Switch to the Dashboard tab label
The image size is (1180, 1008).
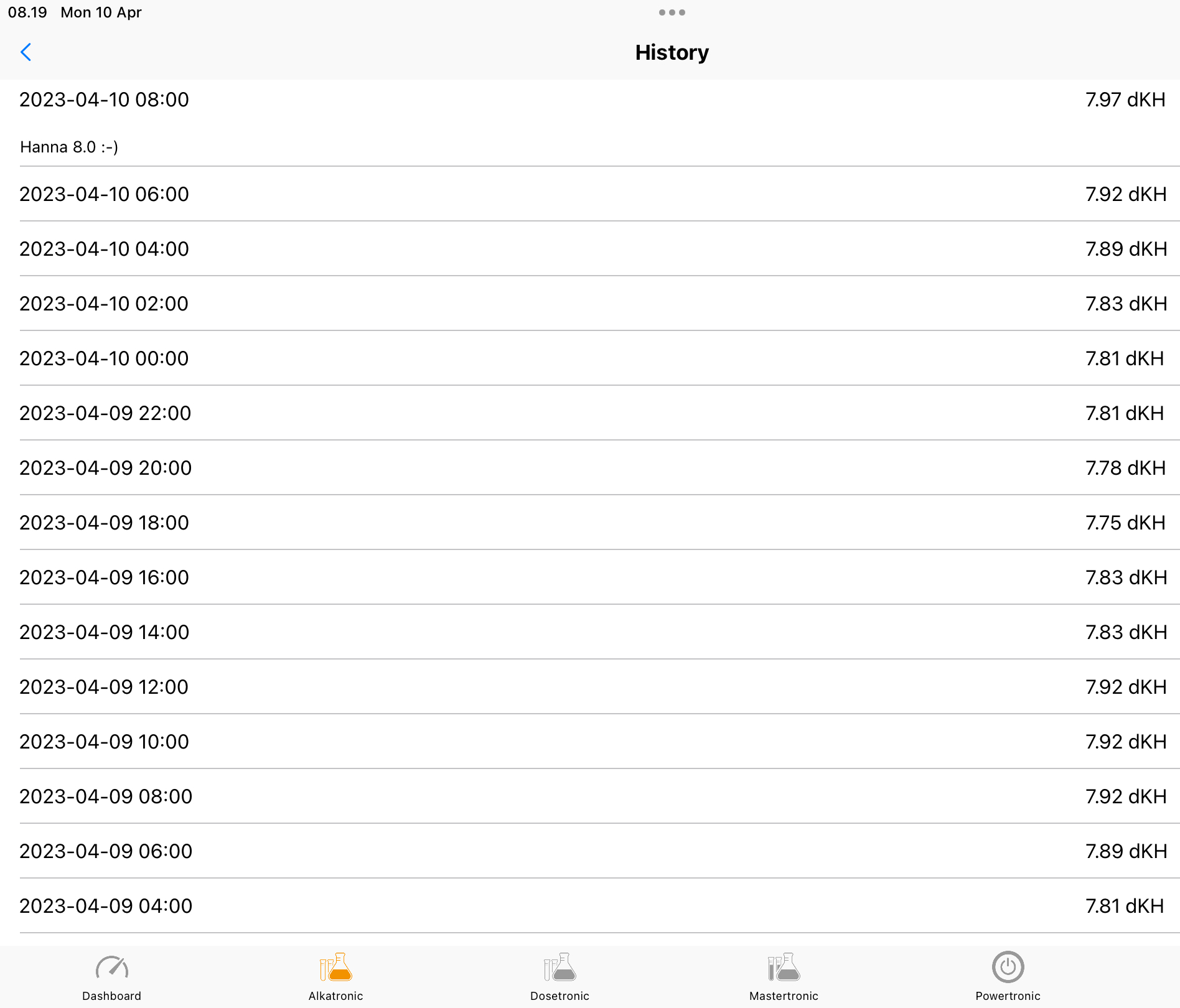(x=112, y=996)
